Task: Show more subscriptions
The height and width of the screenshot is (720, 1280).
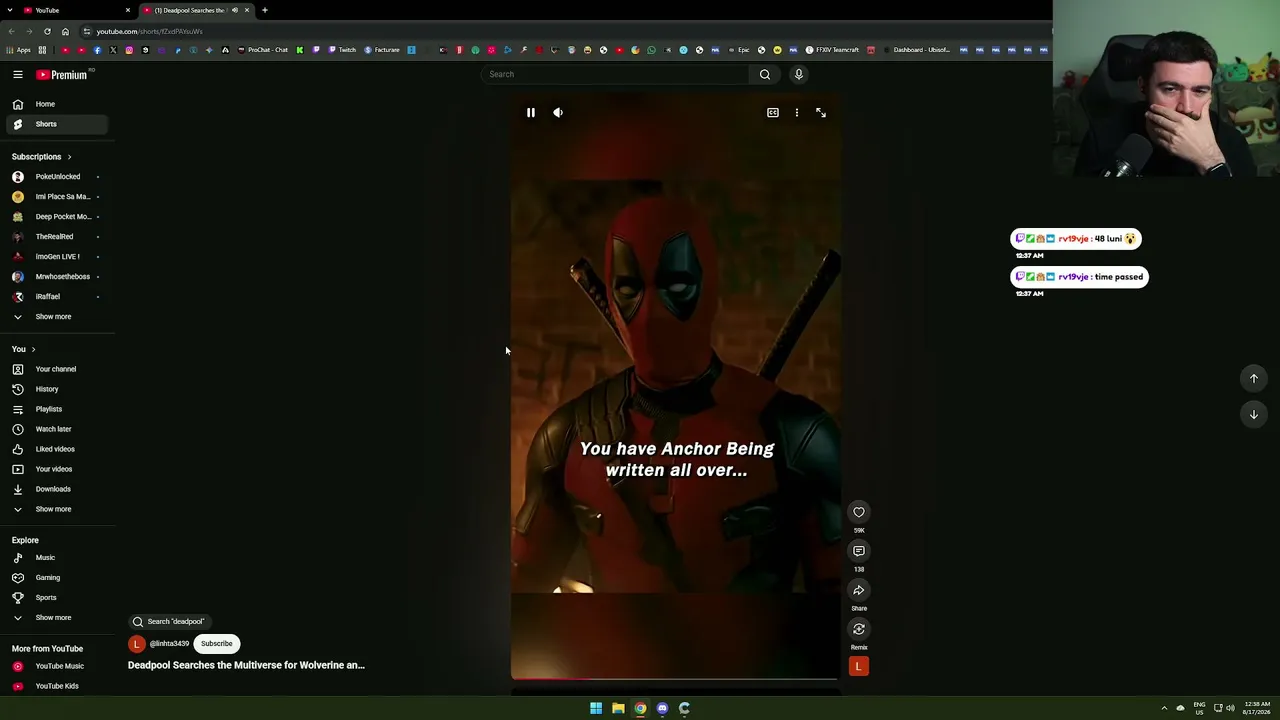Action: point(57,317)
